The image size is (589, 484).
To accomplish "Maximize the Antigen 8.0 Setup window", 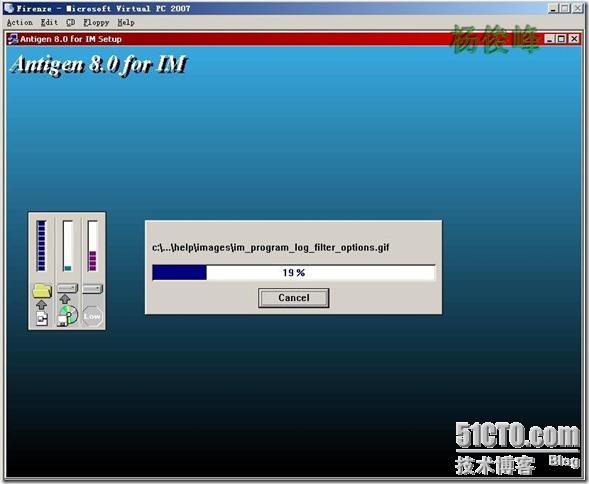I will pyautogui.click(x=562, y=39).
